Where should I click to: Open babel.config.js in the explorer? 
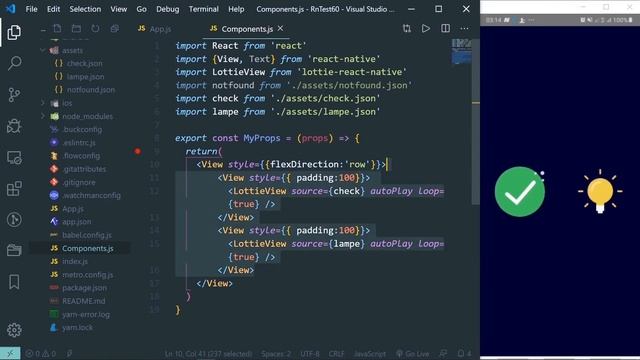coord(87,235)
